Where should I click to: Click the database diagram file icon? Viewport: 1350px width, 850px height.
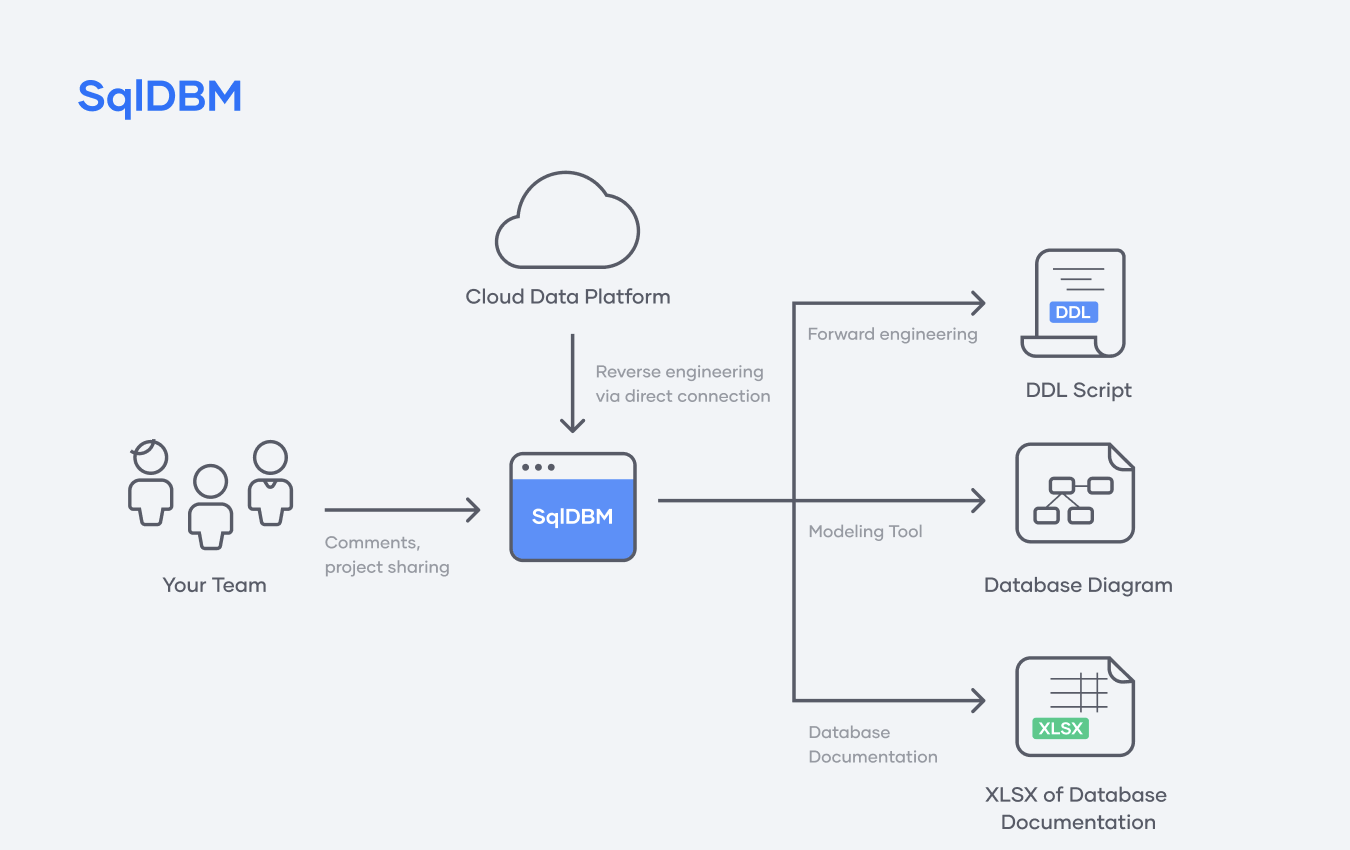click(1075, 493)
